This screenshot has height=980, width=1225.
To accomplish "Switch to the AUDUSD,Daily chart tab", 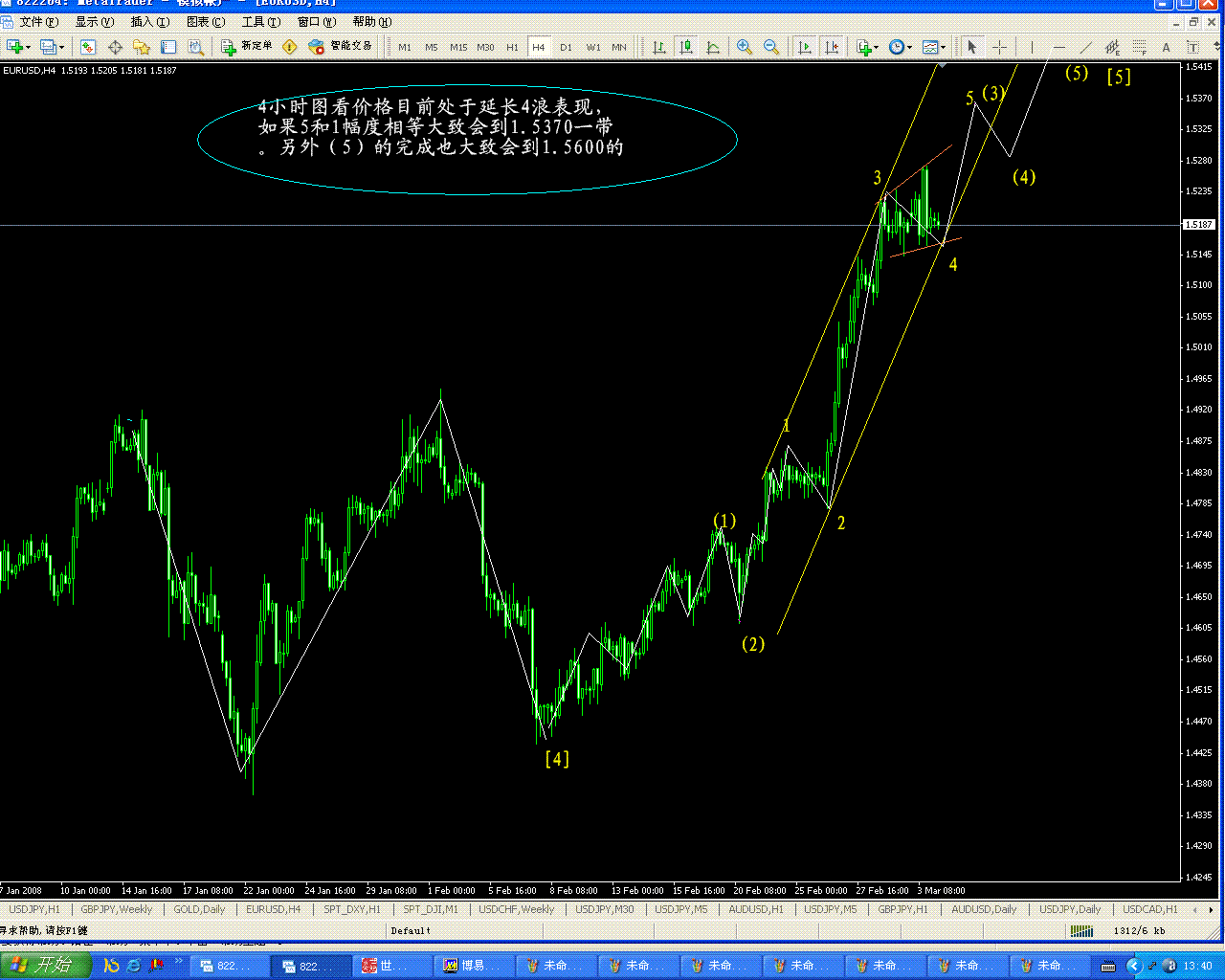I will [984, 909].
